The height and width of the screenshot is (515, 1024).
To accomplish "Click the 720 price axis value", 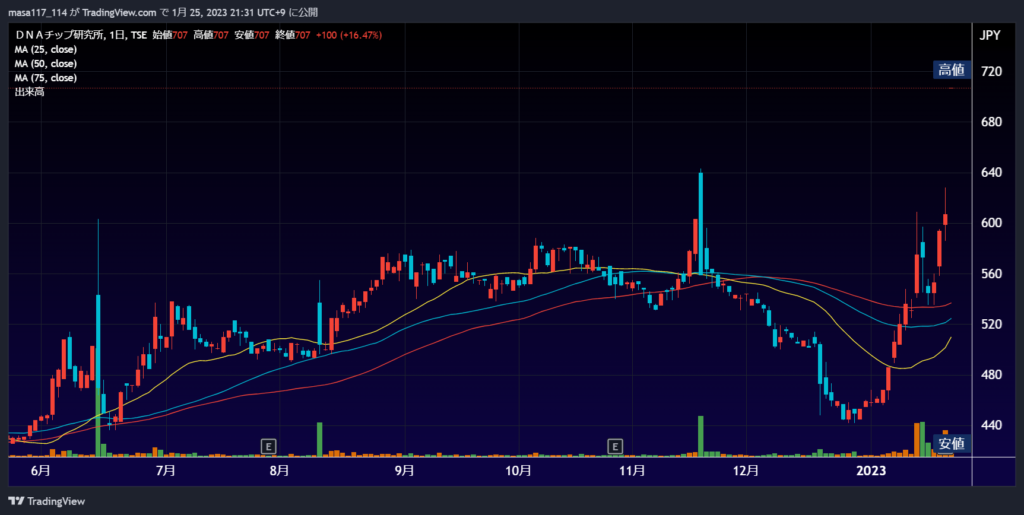I will 991,71.
